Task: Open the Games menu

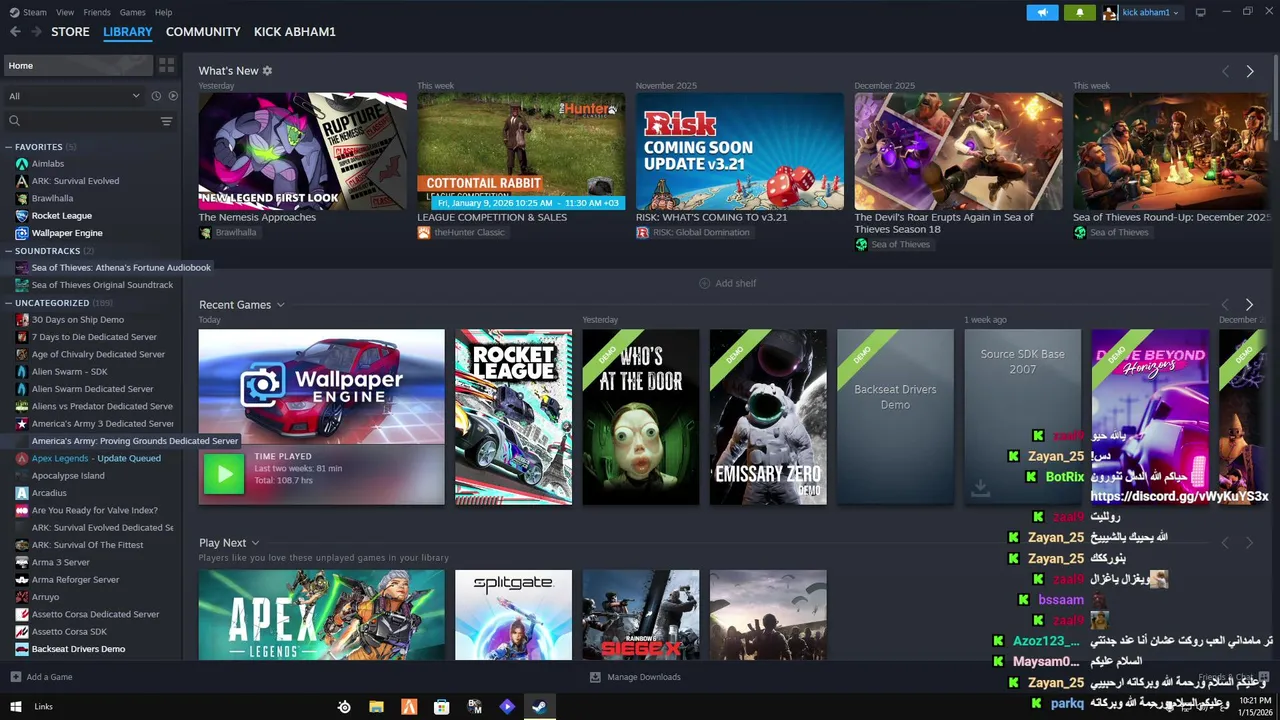Action: 132,12
